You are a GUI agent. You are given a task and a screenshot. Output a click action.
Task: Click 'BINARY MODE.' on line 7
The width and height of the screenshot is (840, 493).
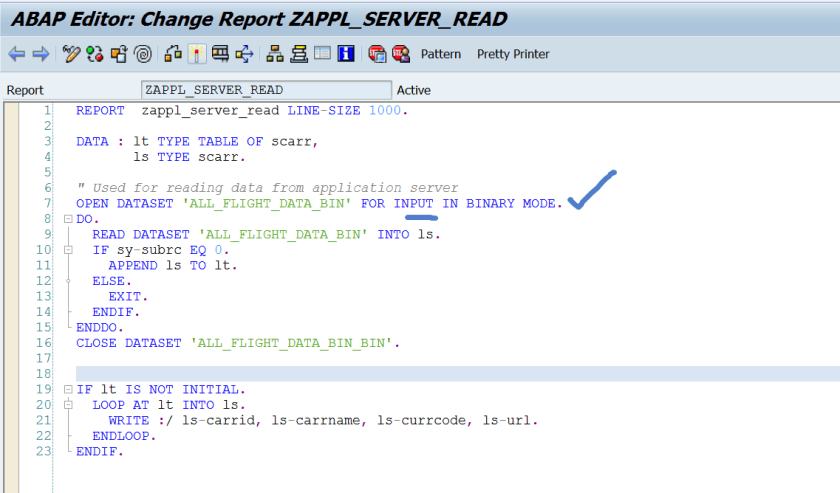pos(514,204)
